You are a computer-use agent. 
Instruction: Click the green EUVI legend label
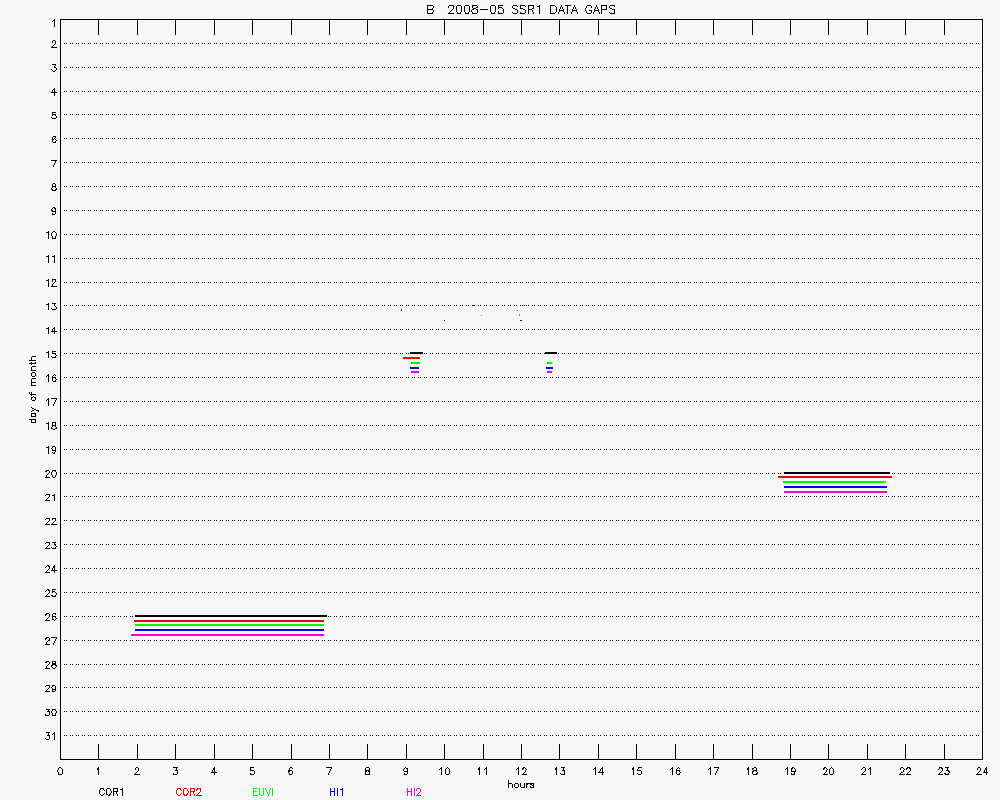pos(264,792)
